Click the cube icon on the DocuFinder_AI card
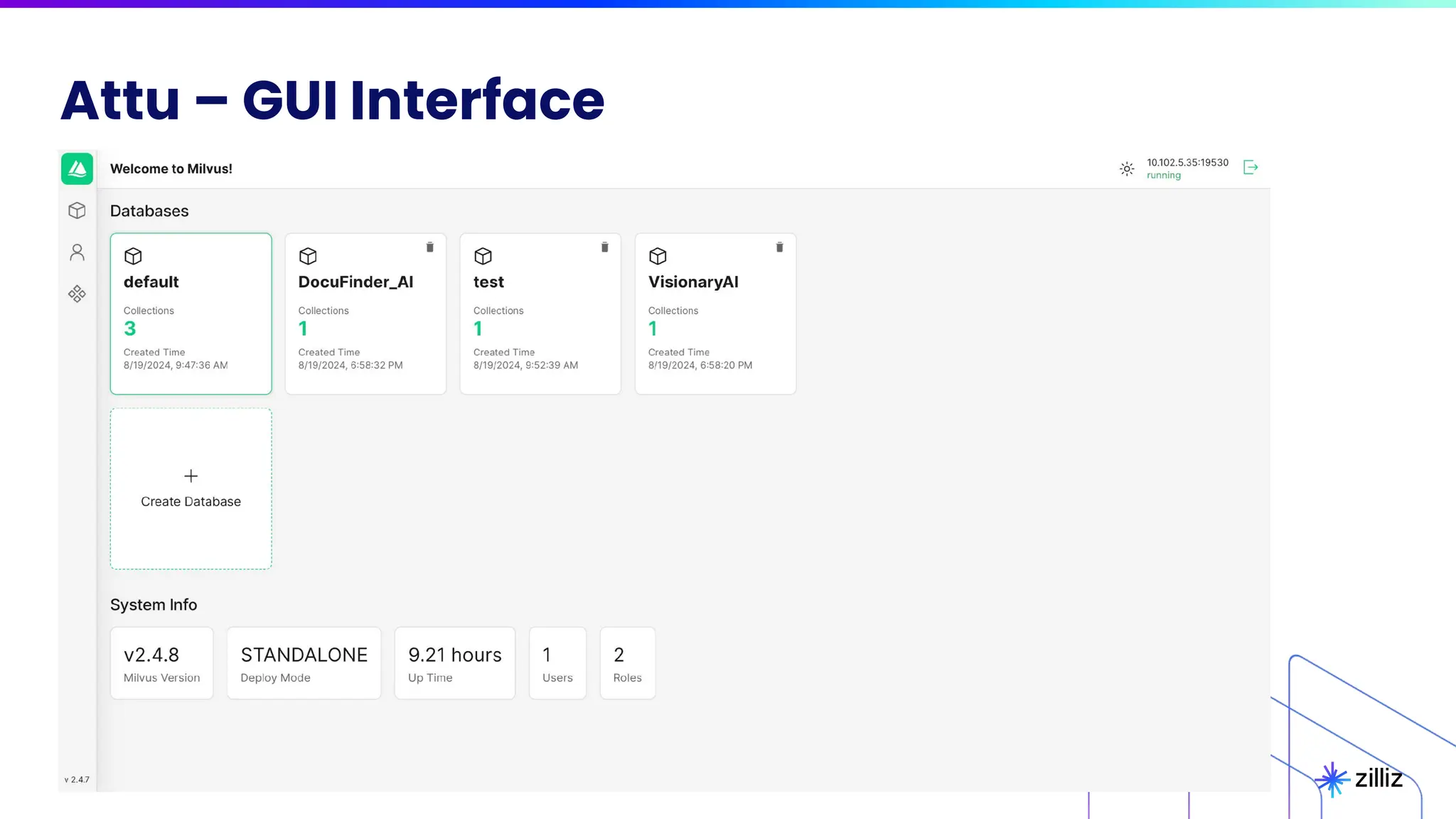1456x819 pixels. tap(308, 256)
